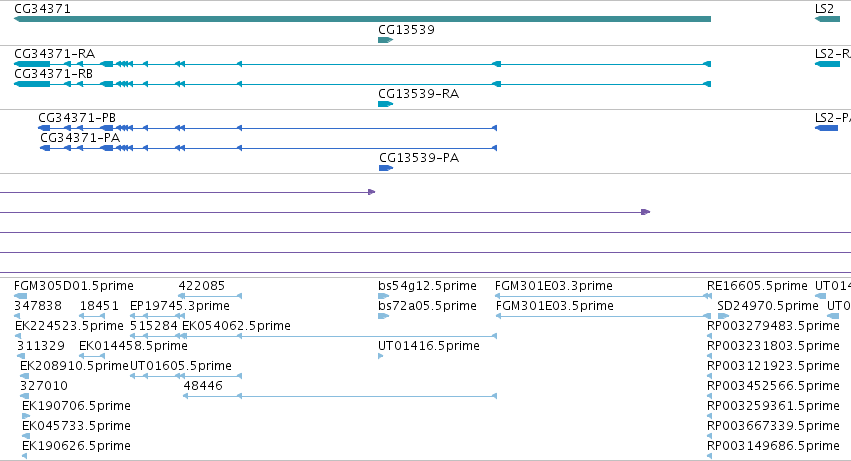This screenshot has width=851, height=461.
Task: Select EST EK054062.5prime label
Action: [236, 326]
